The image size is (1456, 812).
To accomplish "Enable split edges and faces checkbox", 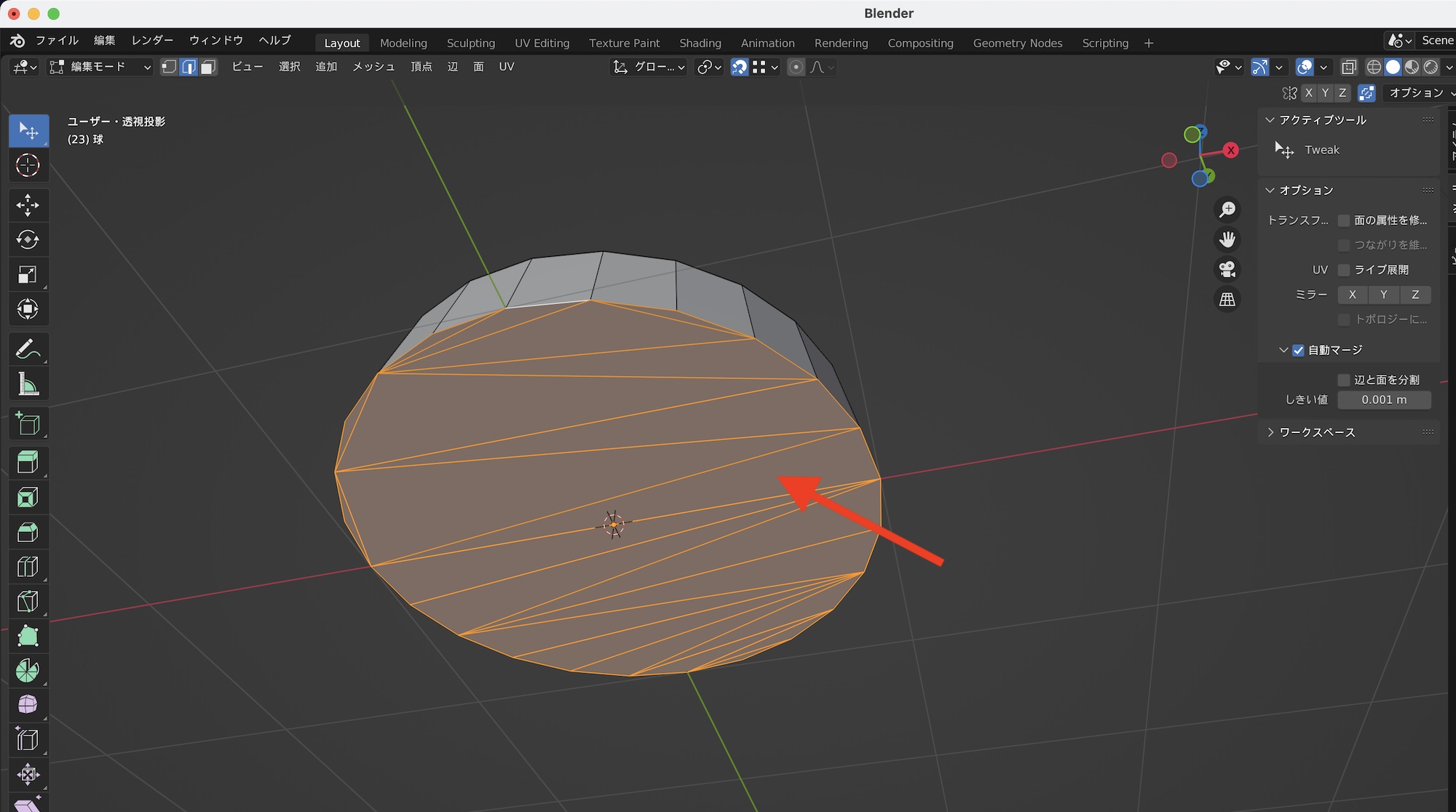I will (1344, 380).
